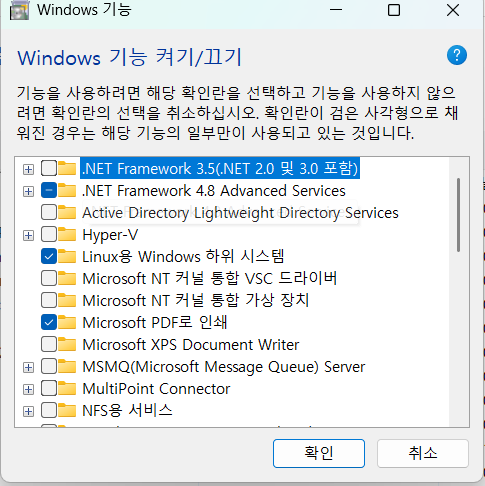This screenshot has height=486, width=485.
Task: Enable MSMQ Server checkbox
Action: tap(49, 367)
